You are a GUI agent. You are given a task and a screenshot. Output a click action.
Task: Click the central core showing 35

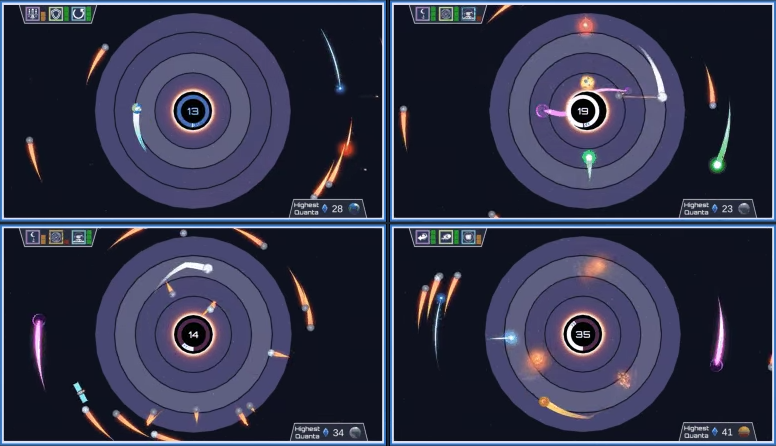(582, 334)
